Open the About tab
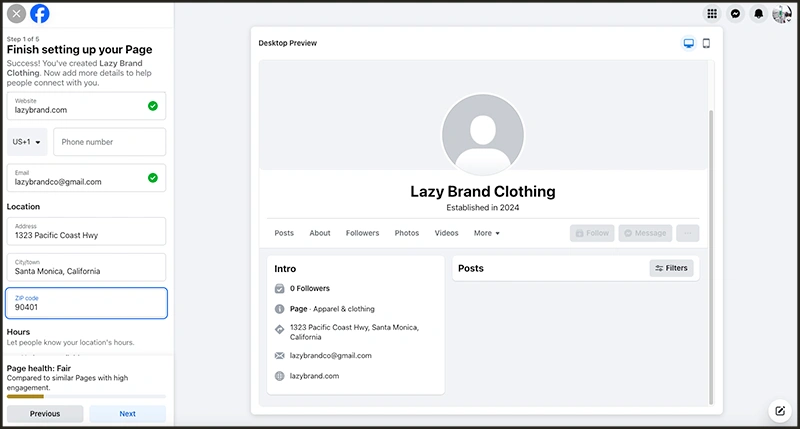The image size is (800, 429). [320, 233]
